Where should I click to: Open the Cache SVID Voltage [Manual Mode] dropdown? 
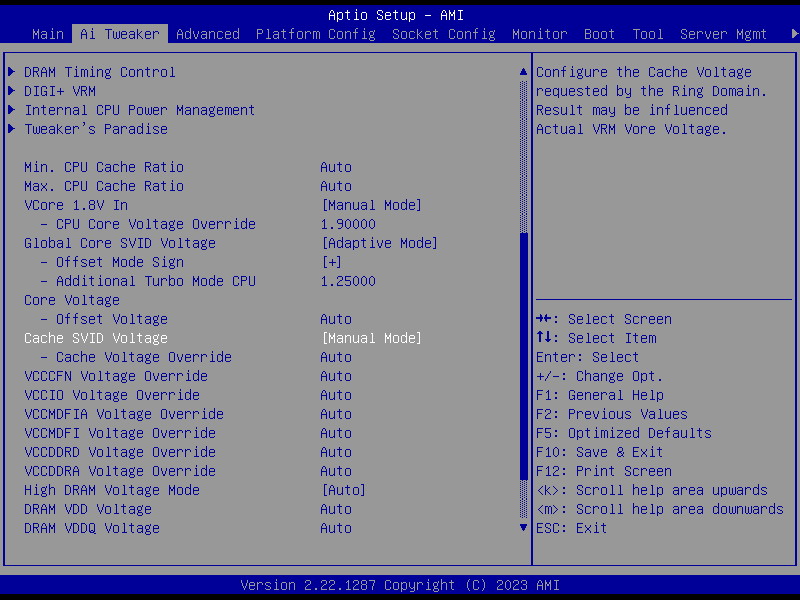tap(371, 338)
